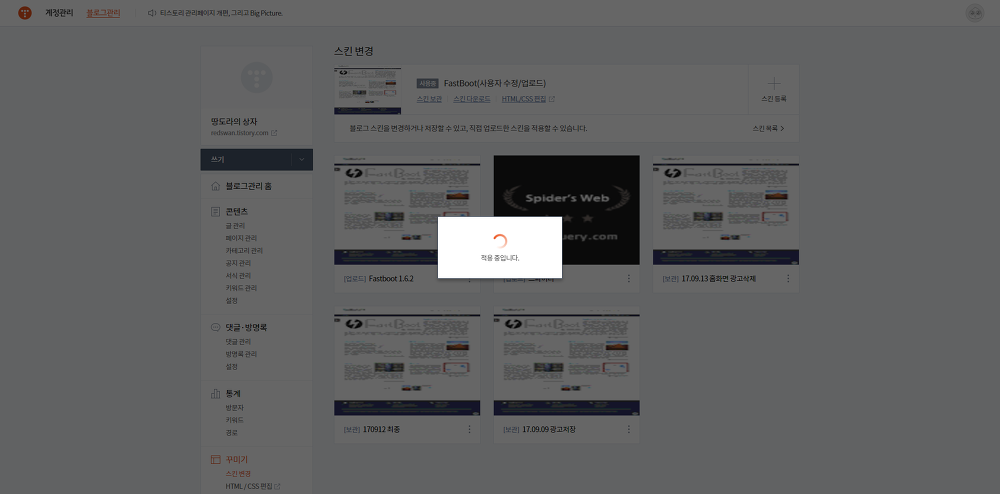1000x494 pixels.
Task: Click the 적용 중입니다. message text
Action: pyautogui.click(x=500, y=258)
